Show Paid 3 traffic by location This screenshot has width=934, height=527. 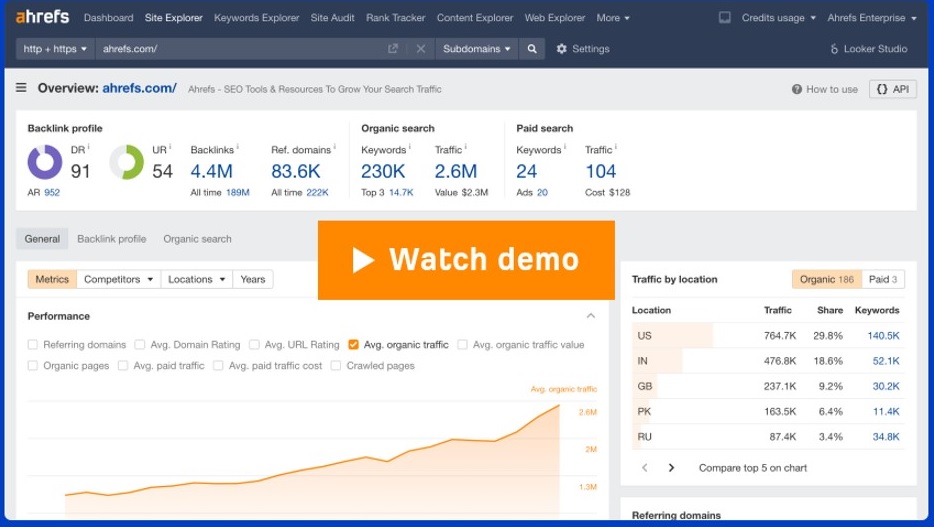point(883,279)
